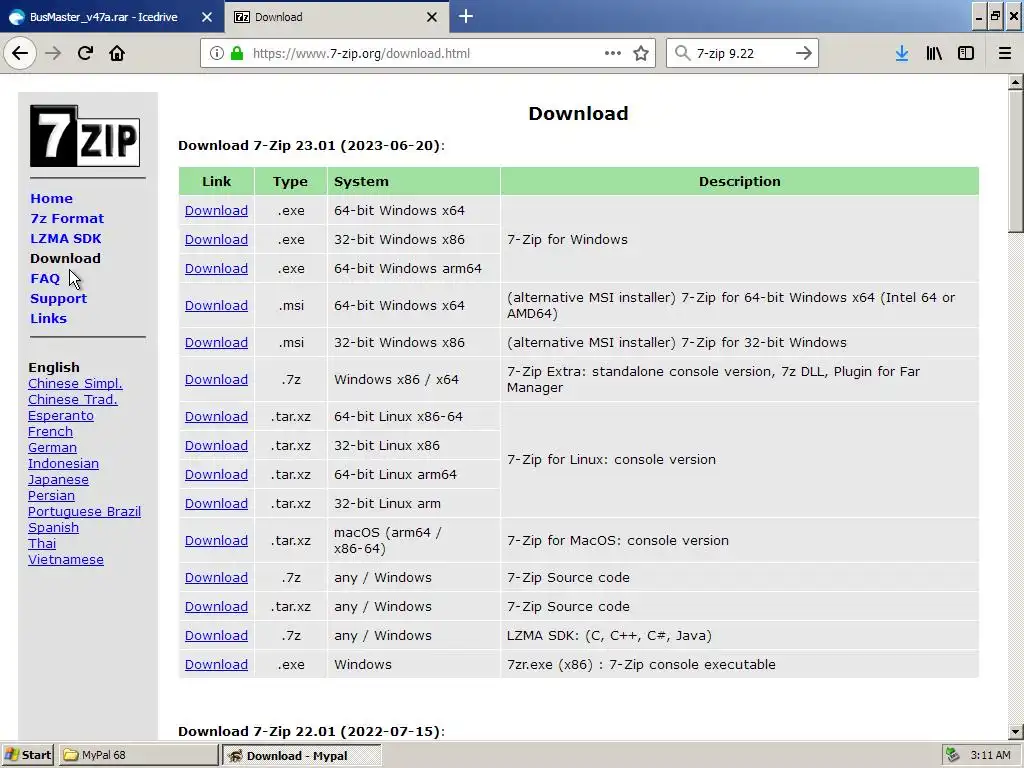1024x768 pixels.
Task: Go to LZMA SDK page
Action: pyautogui.click(x=66, y=238)
